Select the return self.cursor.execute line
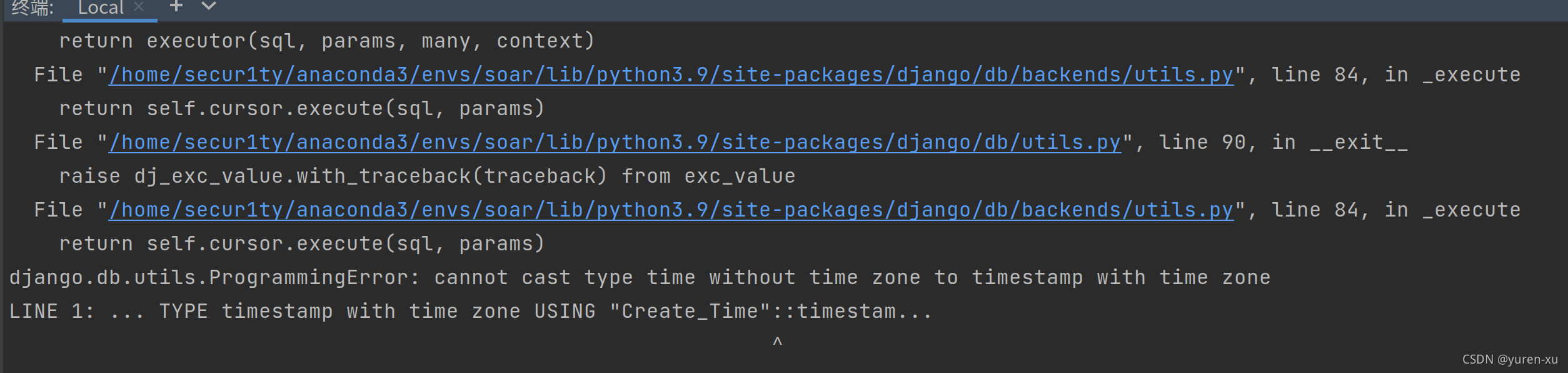 [x=300, y=108]
